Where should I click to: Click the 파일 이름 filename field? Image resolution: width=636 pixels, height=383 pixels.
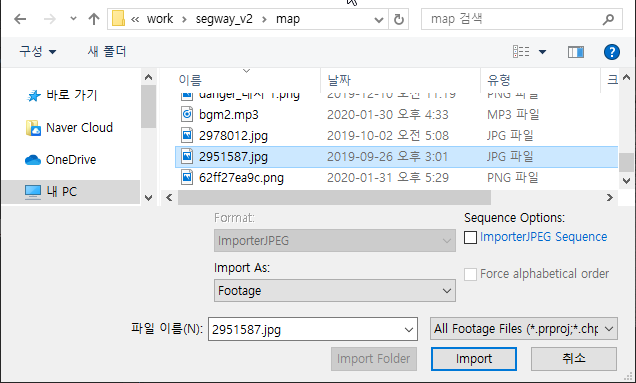312,329
